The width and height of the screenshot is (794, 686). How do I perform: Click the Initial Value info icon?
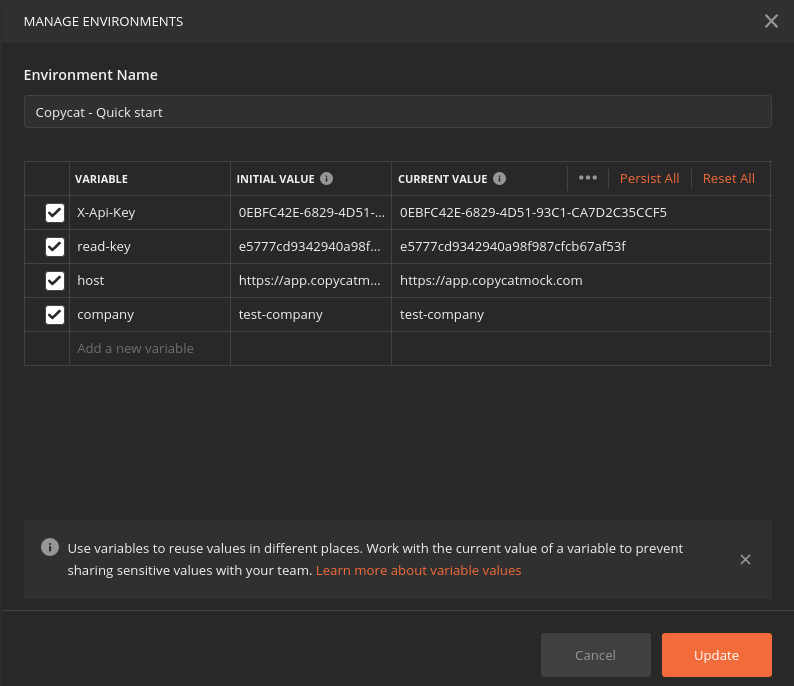tap(327, 179)
